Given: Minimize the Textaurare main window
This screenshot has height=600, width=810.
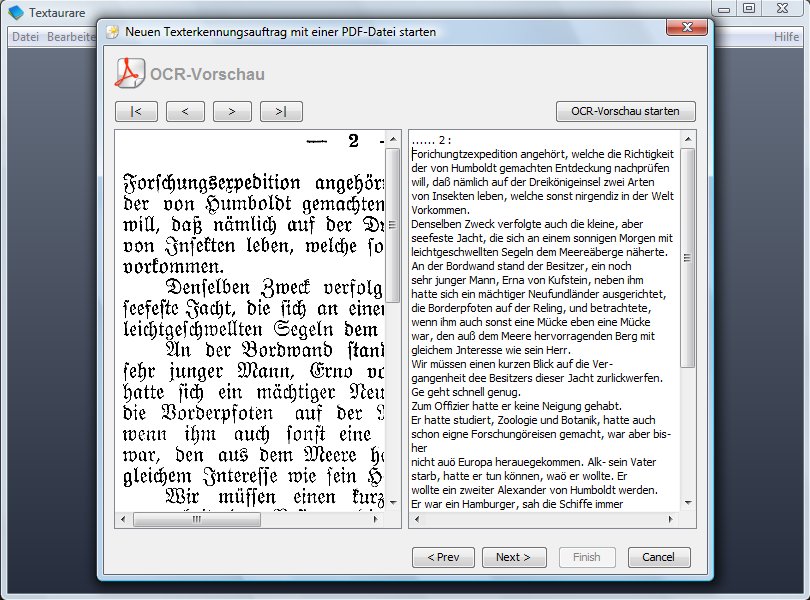Looking at the screenshot, I should (724, 8).
